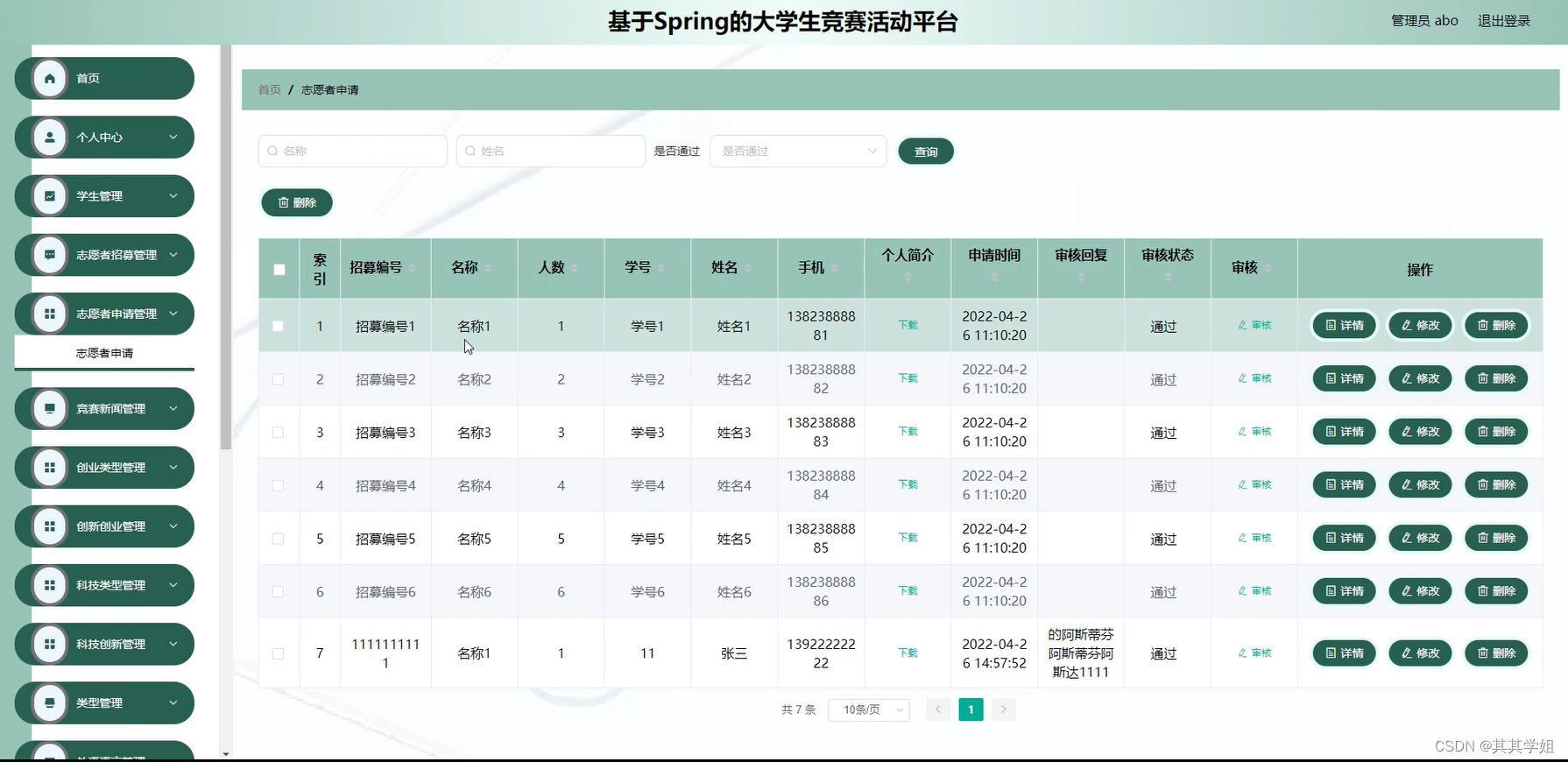Click the icon for 类型管理
Screen dimensions: 1568x762
click(x=50, y=702)
